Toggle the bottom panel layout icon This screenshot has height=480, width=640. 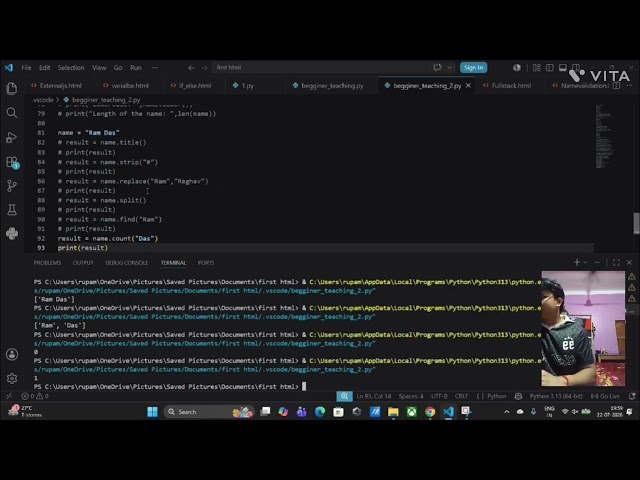point(563,68)
